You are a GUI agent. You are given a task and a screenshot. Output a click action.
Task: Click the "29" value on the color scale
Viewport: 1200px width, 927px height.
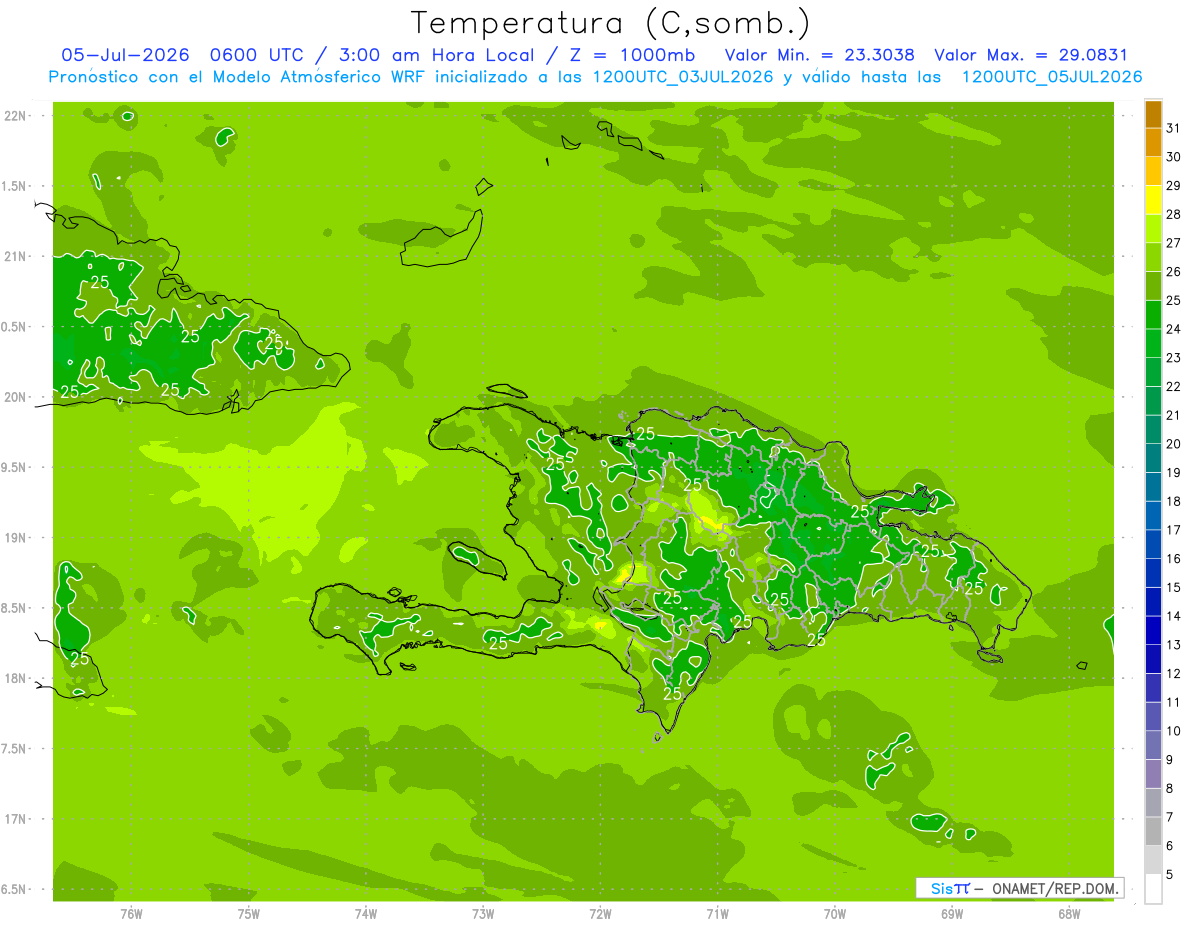pyautogui.click(x=1174, y=185)
